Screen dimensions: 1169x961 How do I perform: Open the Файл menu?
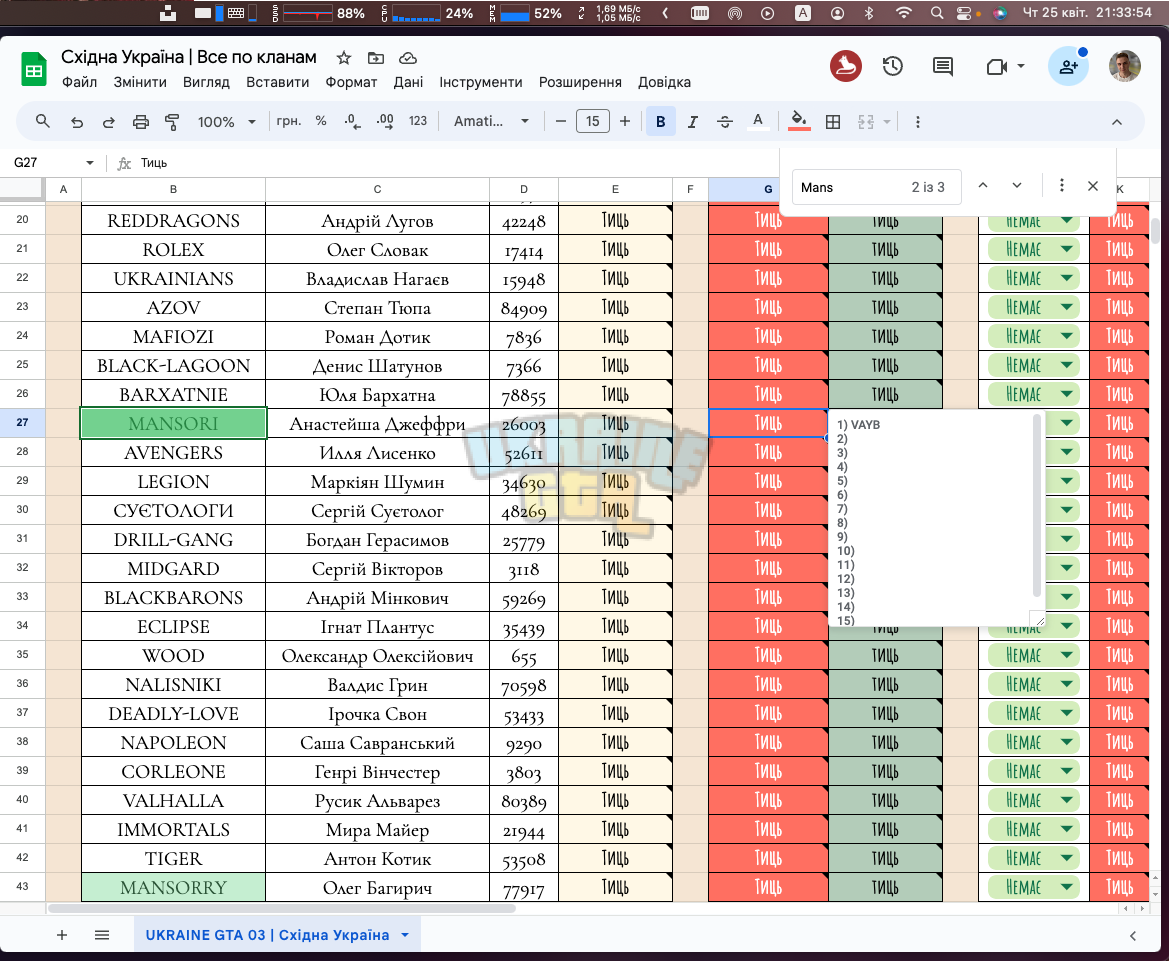(79, 82)
